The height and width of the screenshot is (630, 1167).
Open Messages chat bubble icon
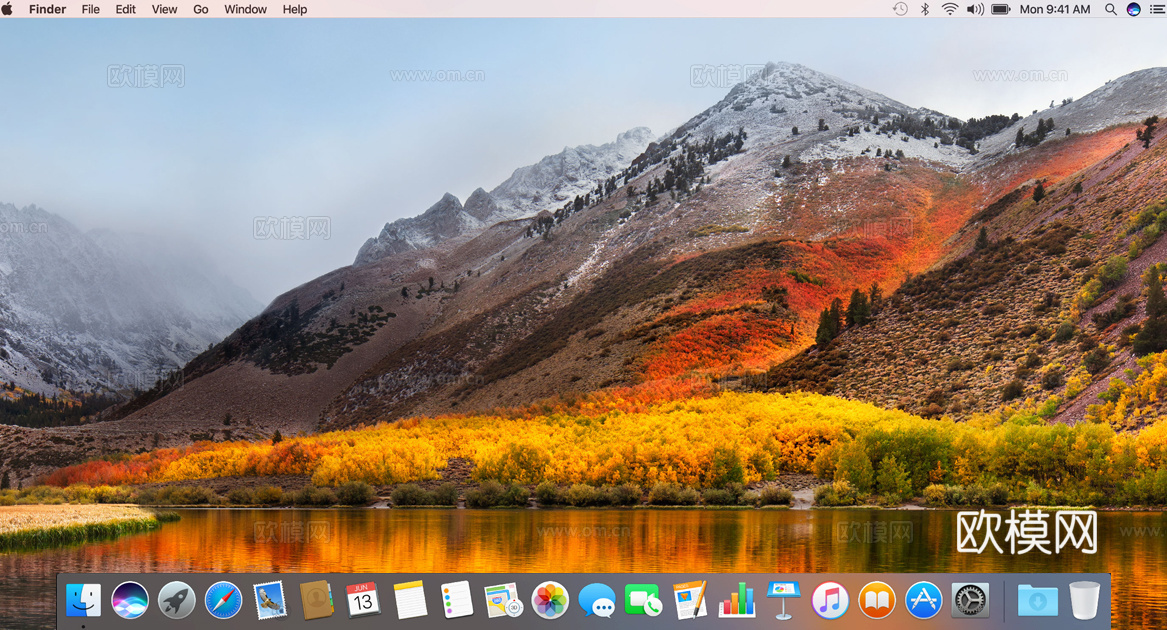[597, 600]
